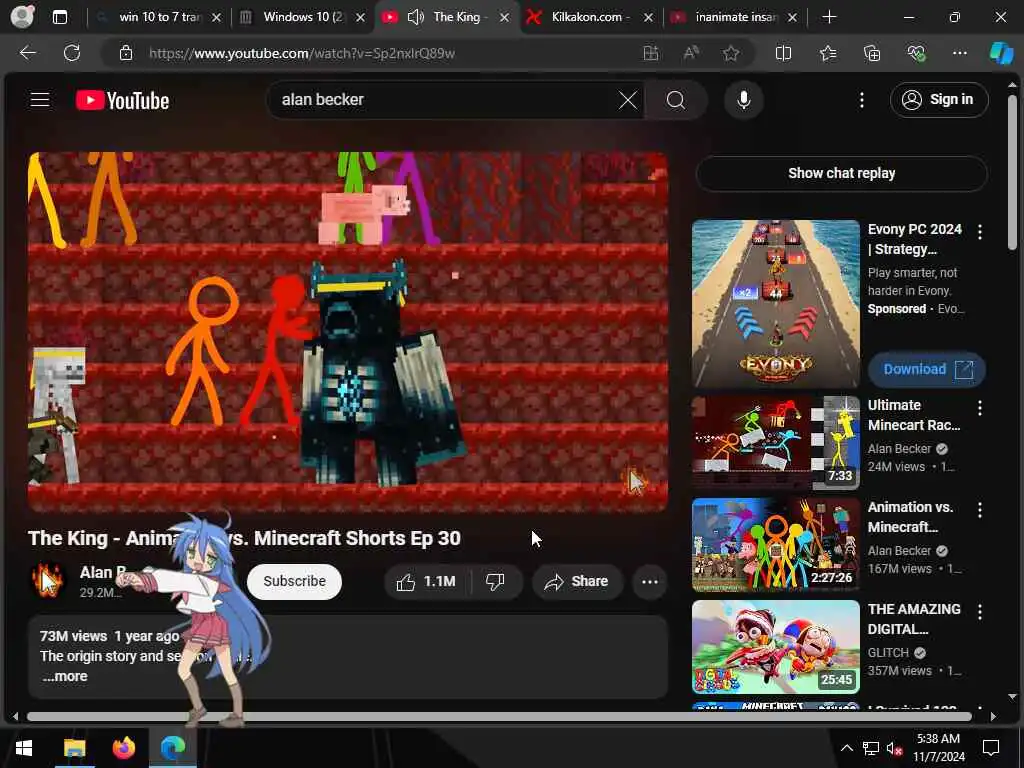Screen dimensions: 1024x768
Task: Switch to Kilkakon.com tab
Action: 591,17
